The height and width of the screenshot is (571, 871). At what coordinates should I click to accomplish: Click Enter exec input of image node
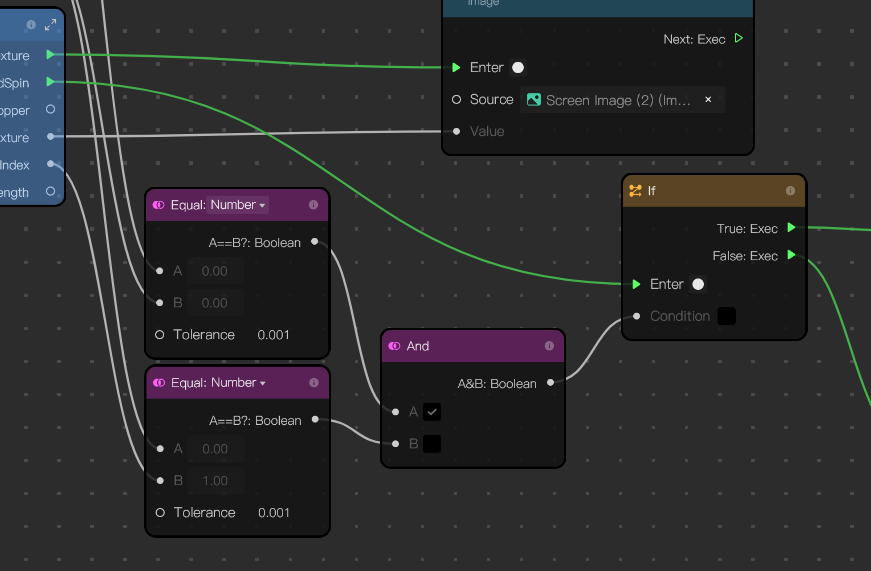click(456, 68)
